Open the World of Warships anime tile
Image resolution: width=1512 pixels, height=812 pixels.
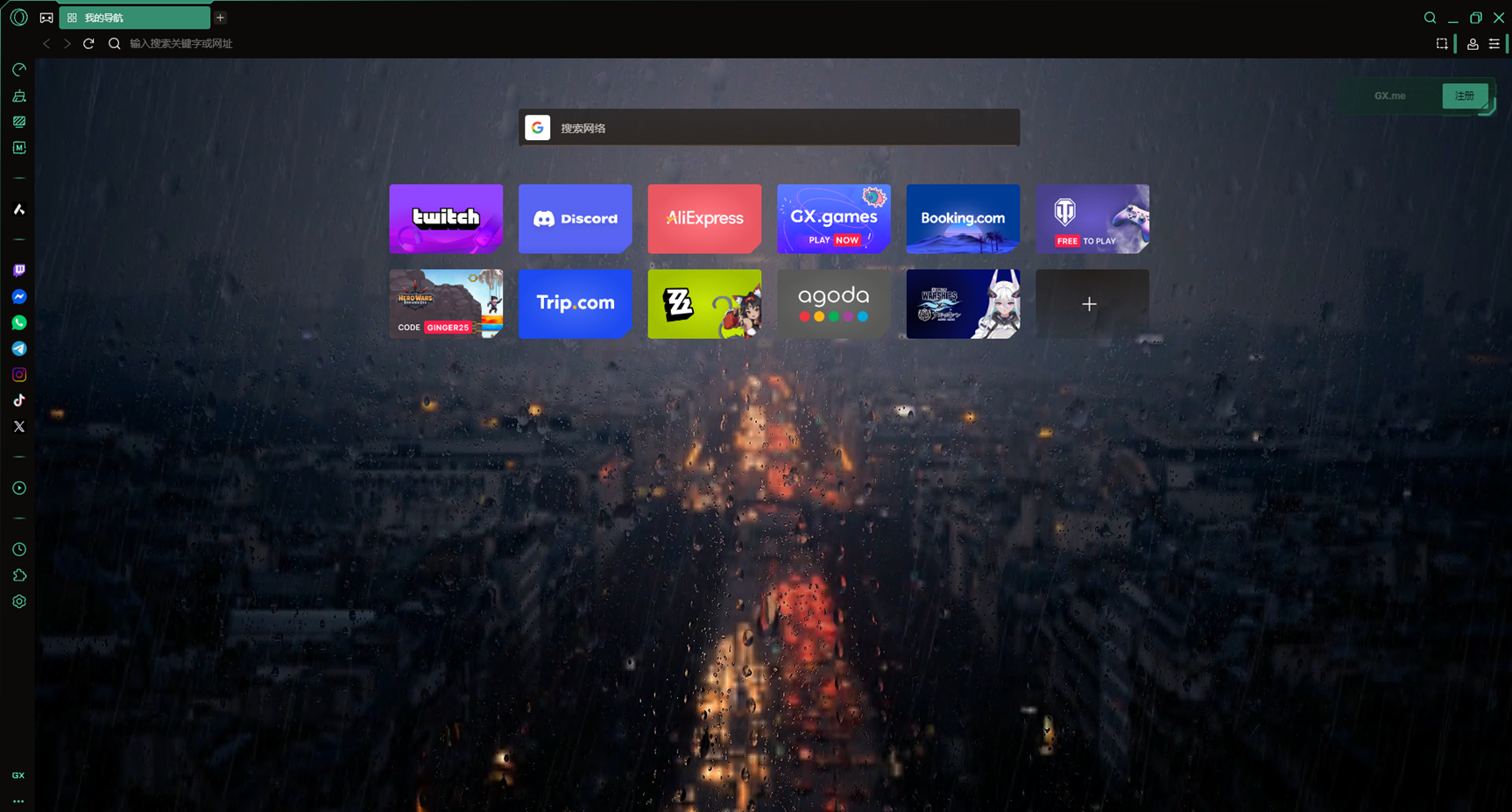(963, 304)
